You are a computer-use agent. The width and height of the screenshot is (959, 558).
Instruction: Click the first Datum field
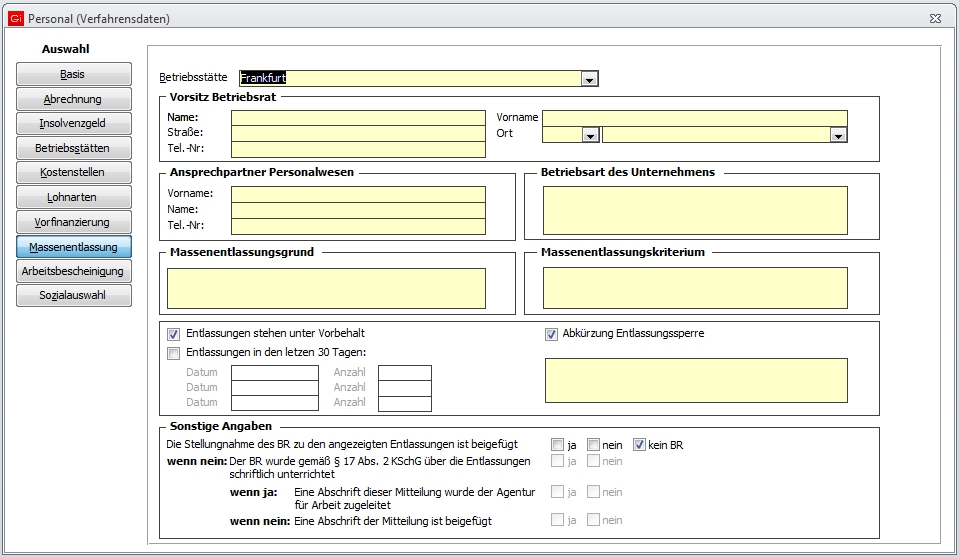[275, 373]
